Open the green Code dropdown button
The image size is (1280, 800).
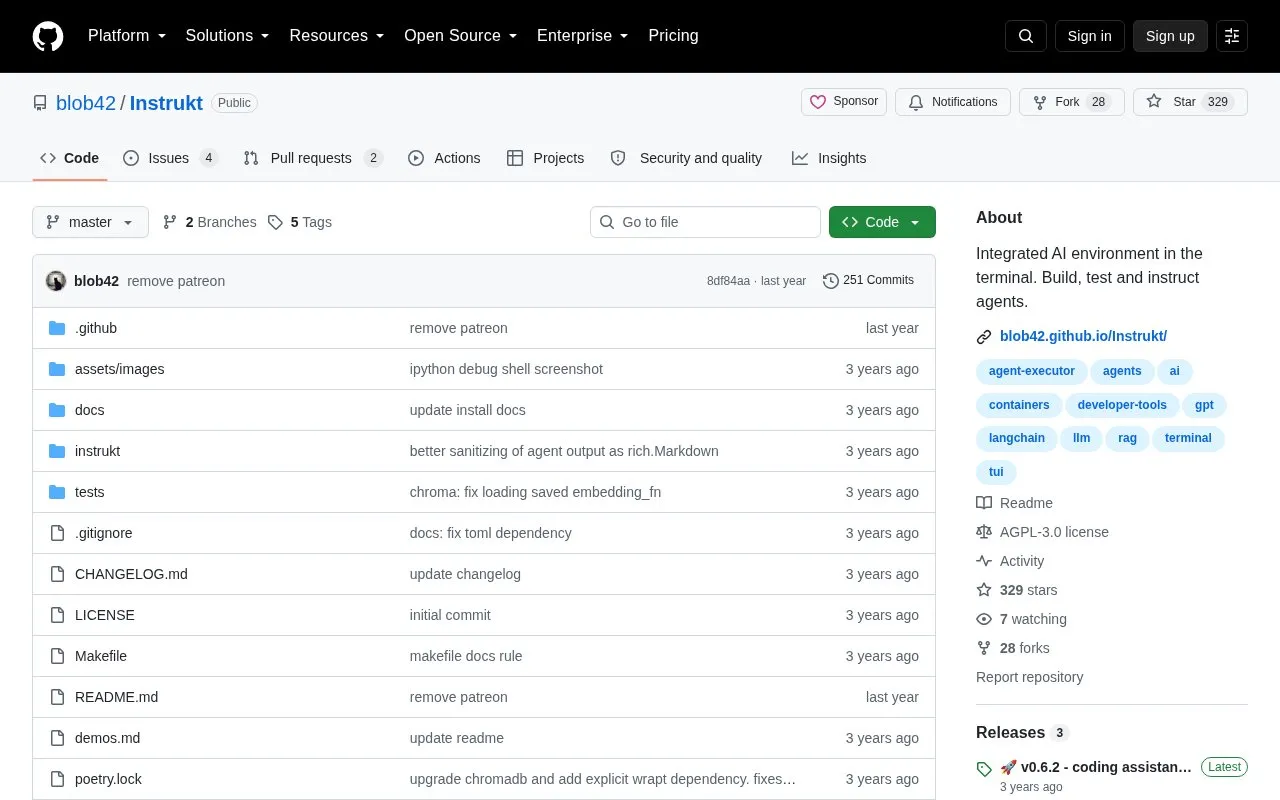coord(882,222)
